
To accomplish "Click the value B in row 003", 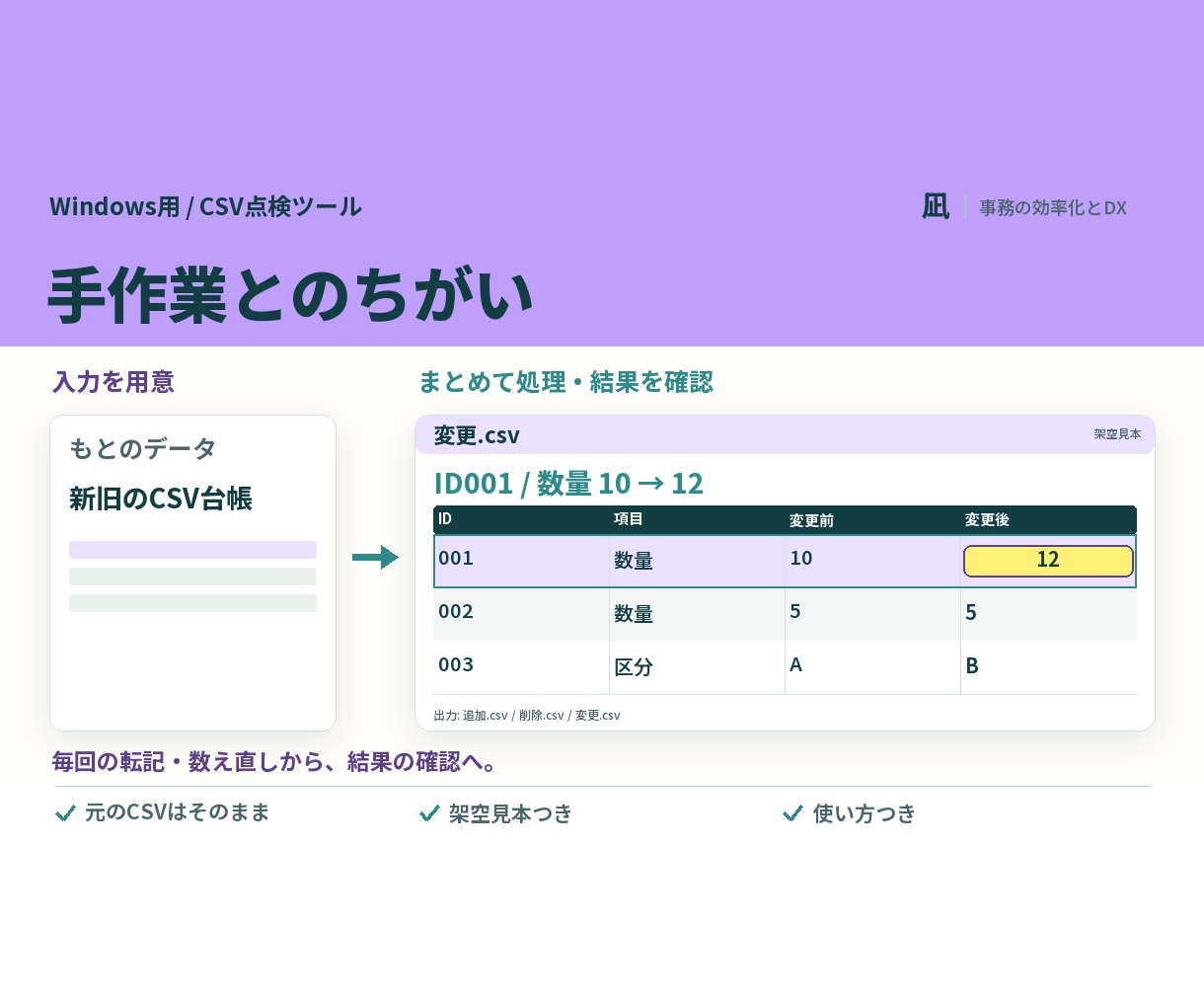I will (972, 665).
